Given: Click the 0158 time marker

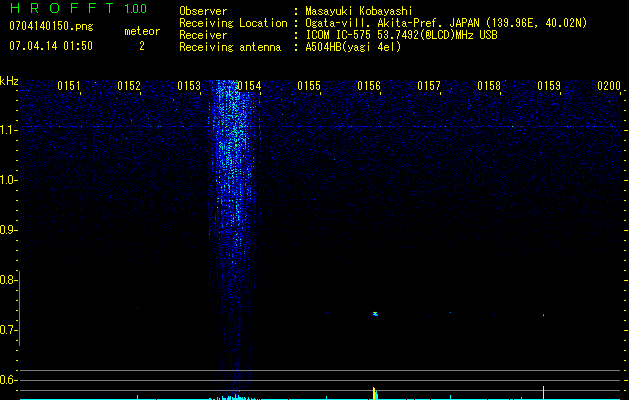Looking at the screenshot, I should [x=489, y=86].
